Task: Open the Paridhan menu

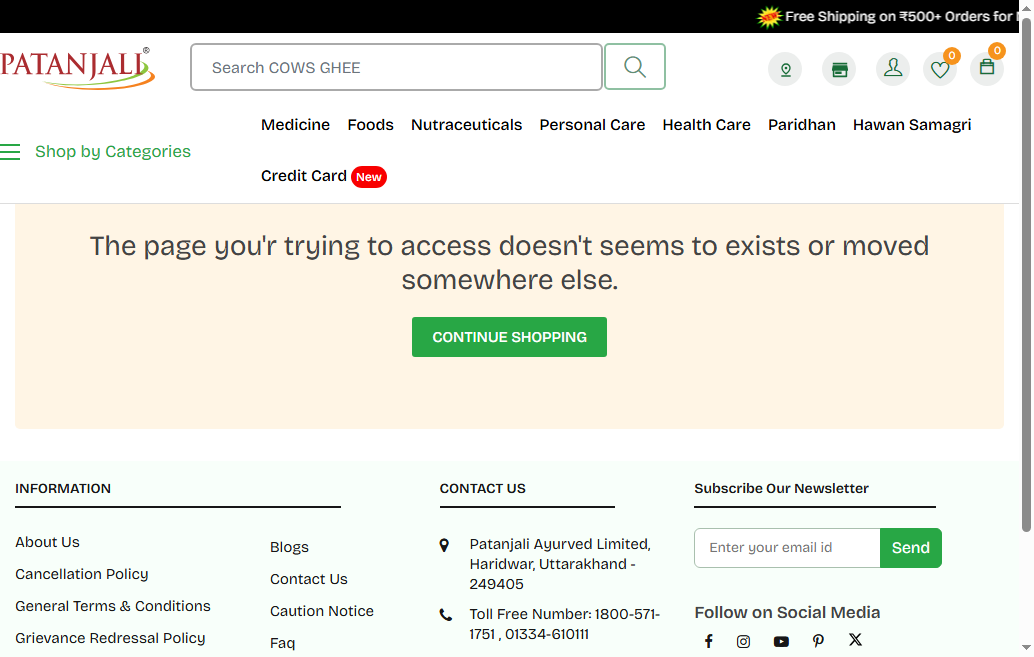Action: tap(802, 125)
